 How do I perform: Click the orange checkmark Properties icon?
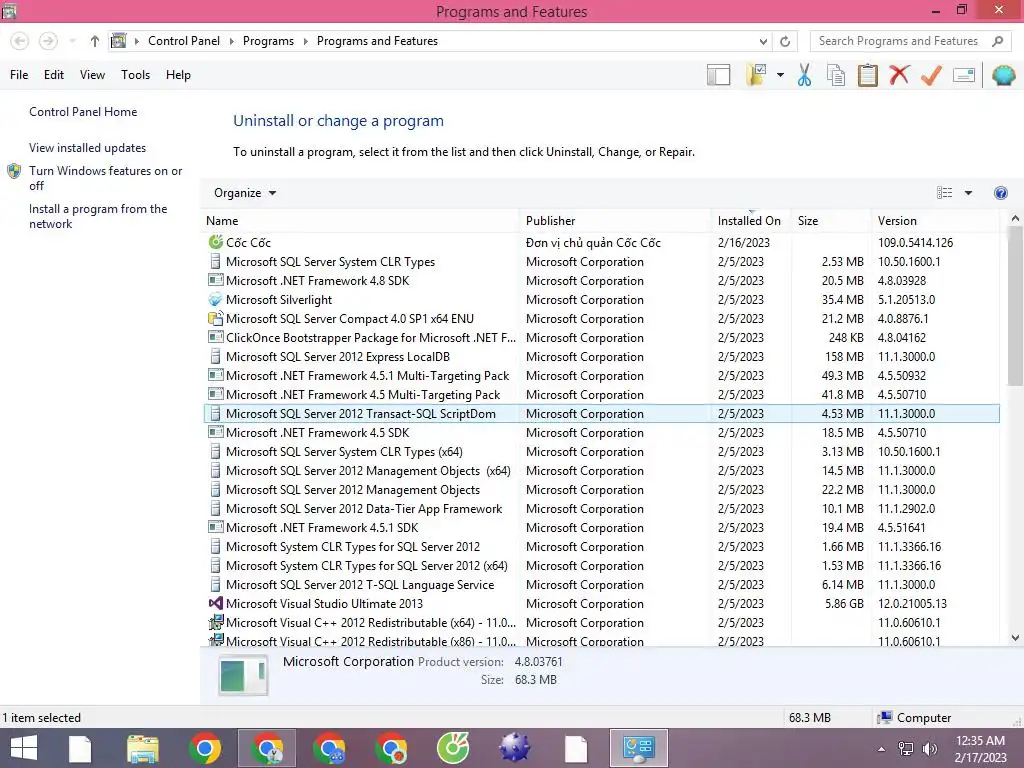pyautogui.click(x=931, y=75)
